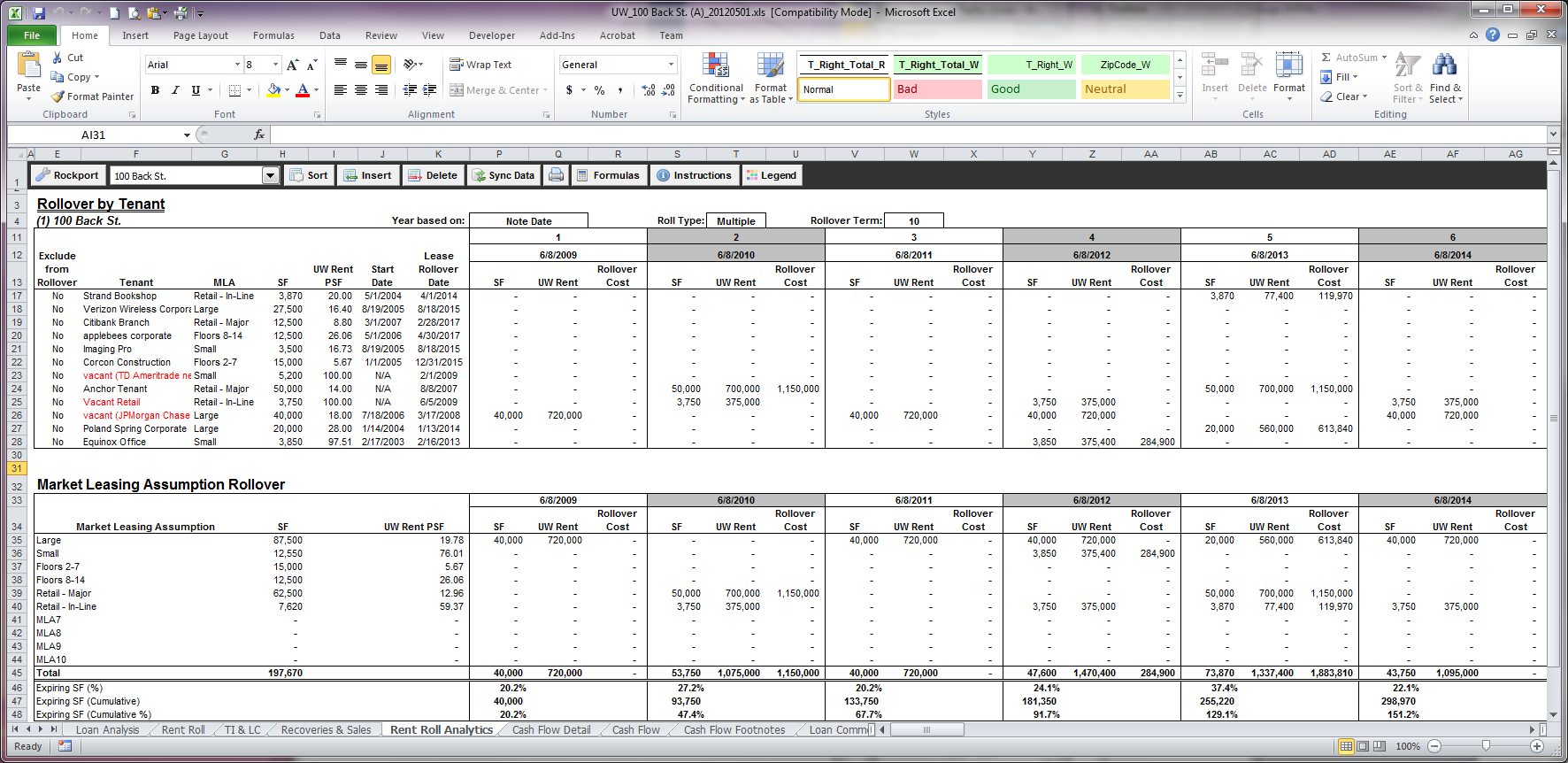The height and width of the screenshot is (763, 1568).
Task: Click the Legend button
Action: [x=772, y=175]
